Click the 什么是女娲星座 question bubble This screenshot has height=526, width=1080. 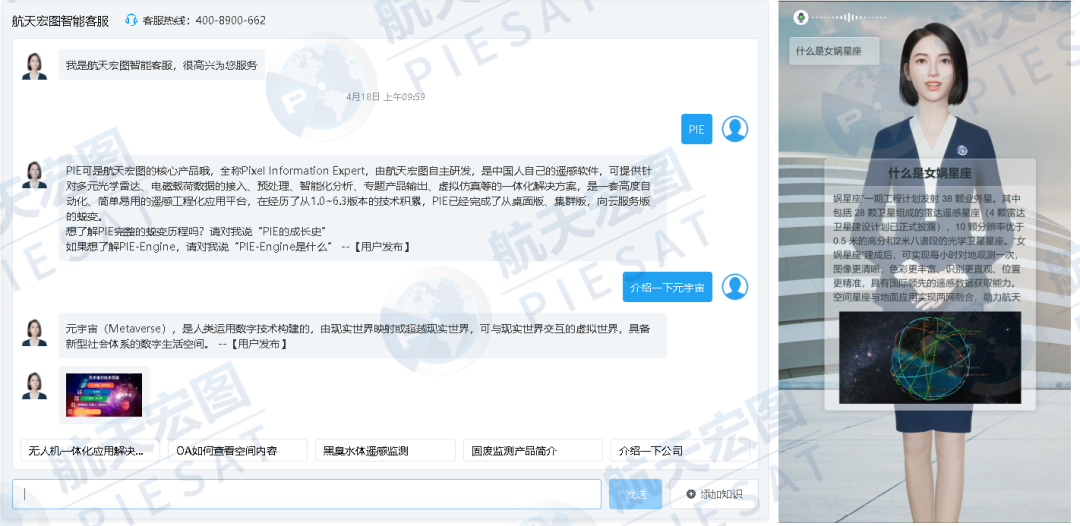(834, 51)
